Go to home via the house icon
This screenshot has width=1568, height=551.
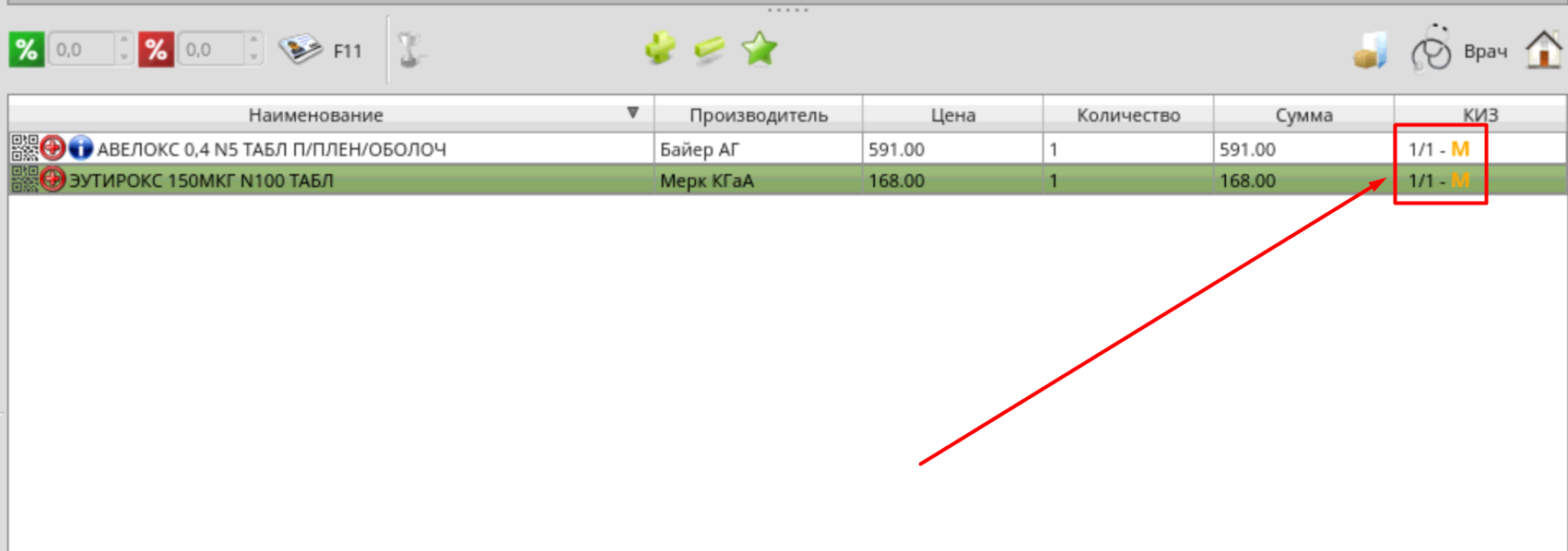coord(1545,50)
